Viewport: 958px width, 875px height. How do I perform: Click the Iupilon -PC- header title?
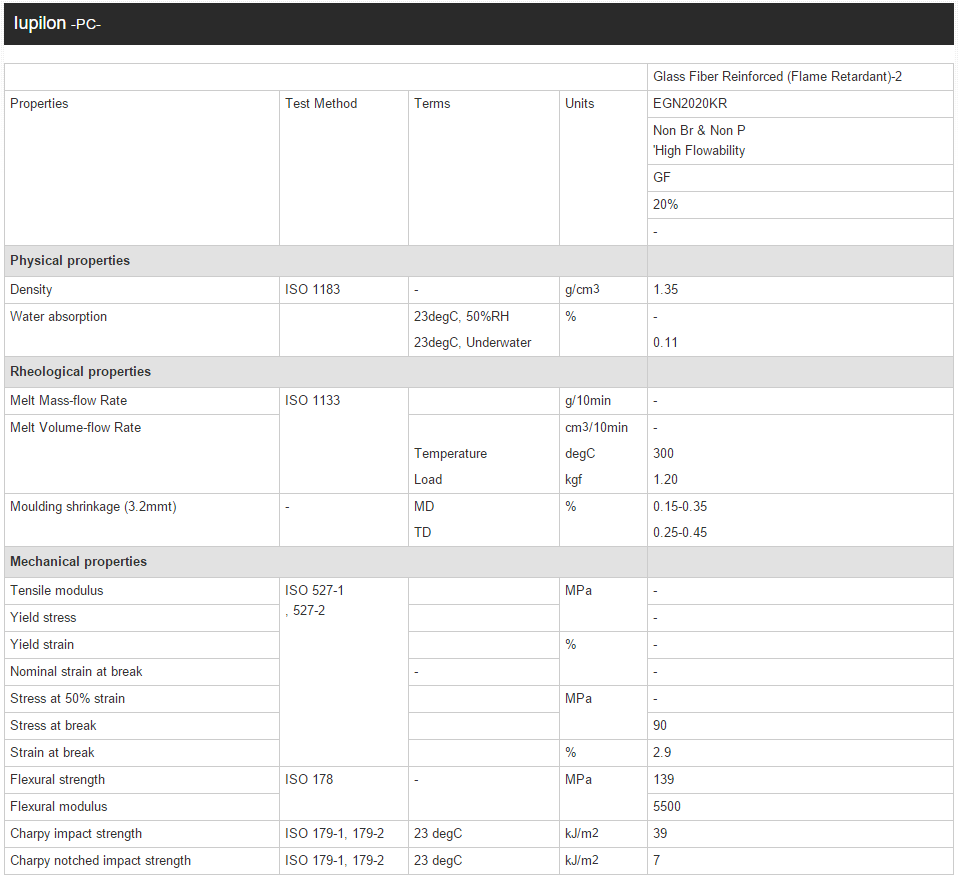57,23
